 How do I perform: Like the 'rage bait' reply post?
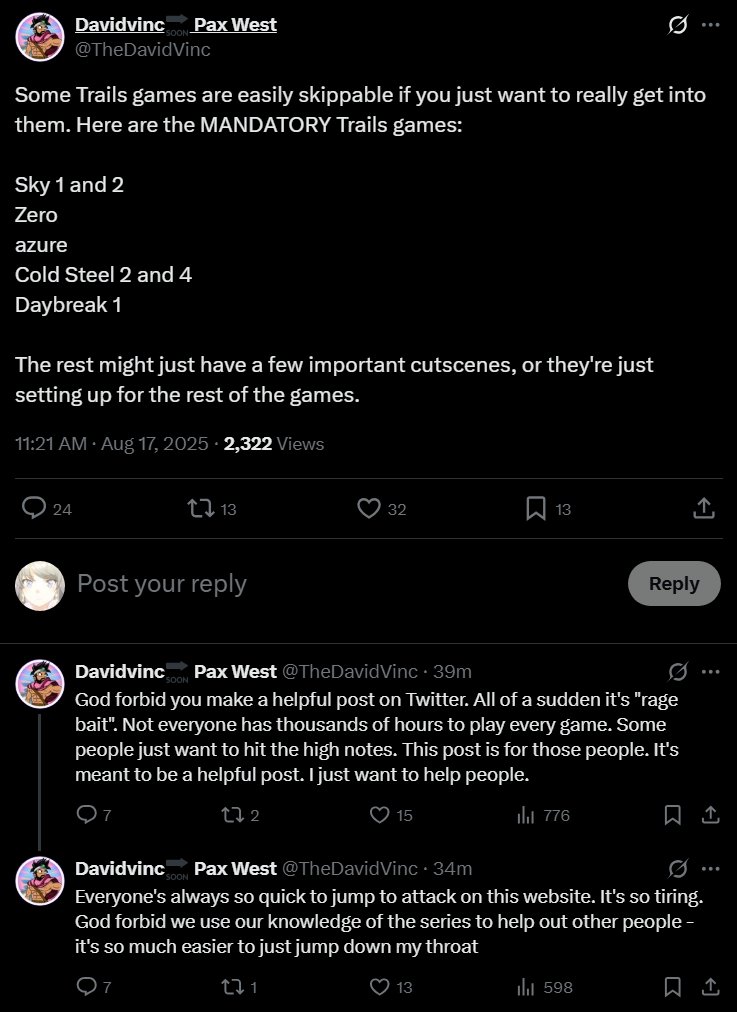tap(379, 815)
